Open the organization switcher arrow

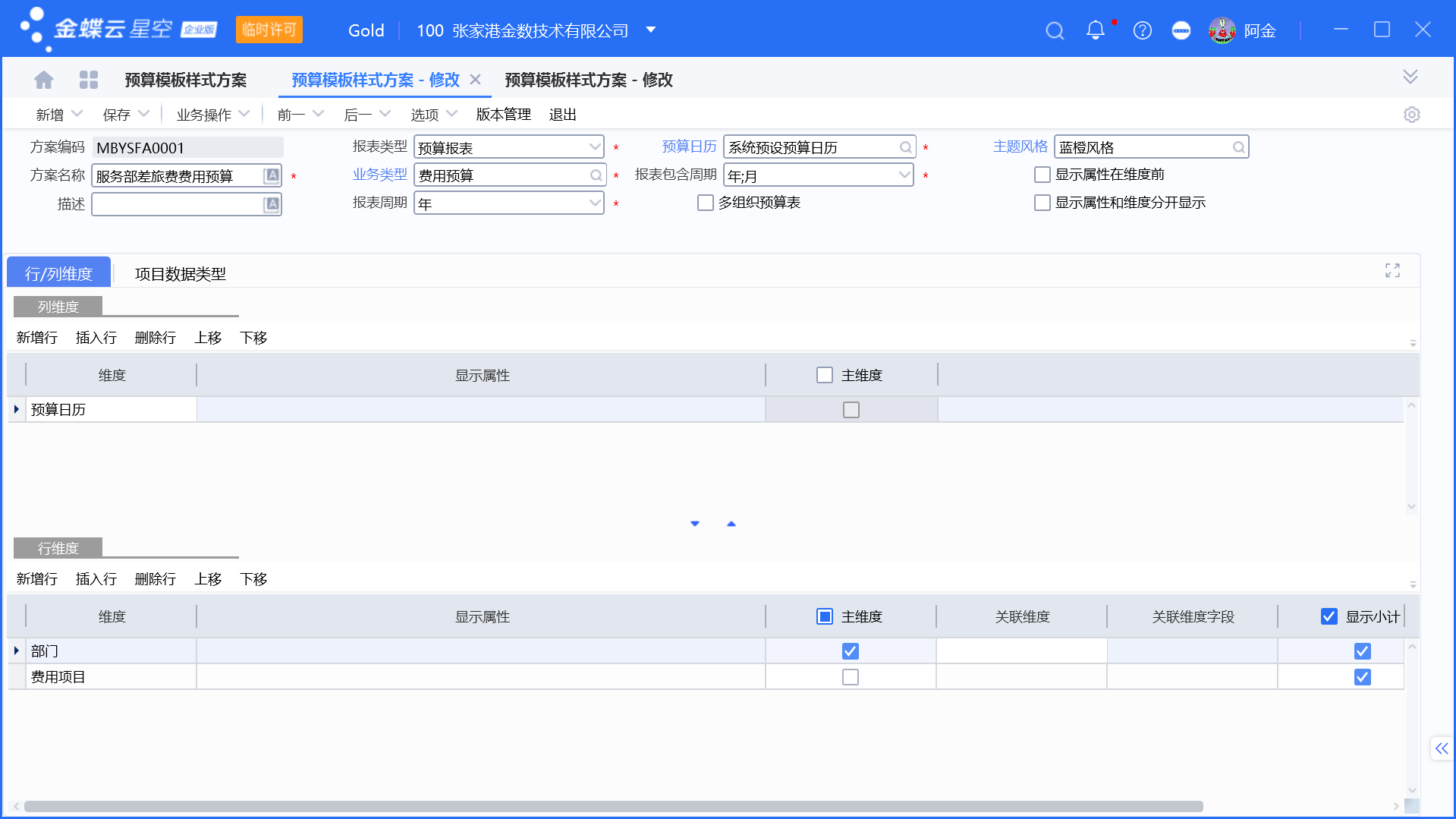pyautogui.click(x=650, y=30)
